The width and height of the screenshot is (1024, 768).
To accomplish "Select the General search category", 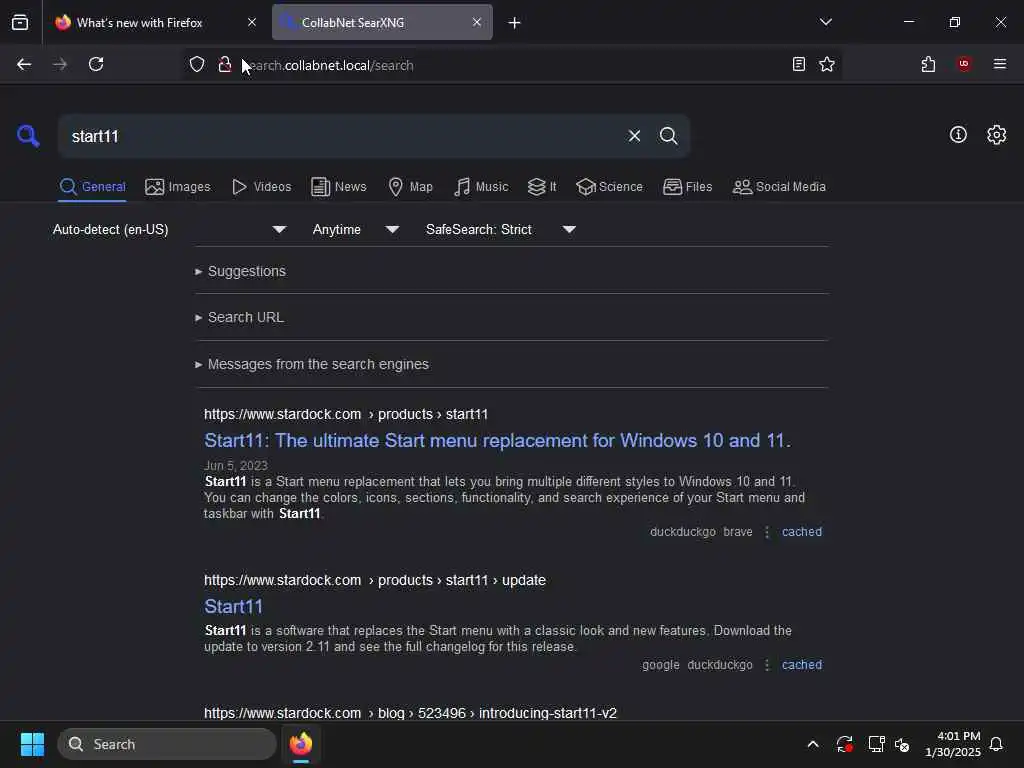I will [92, 187].
